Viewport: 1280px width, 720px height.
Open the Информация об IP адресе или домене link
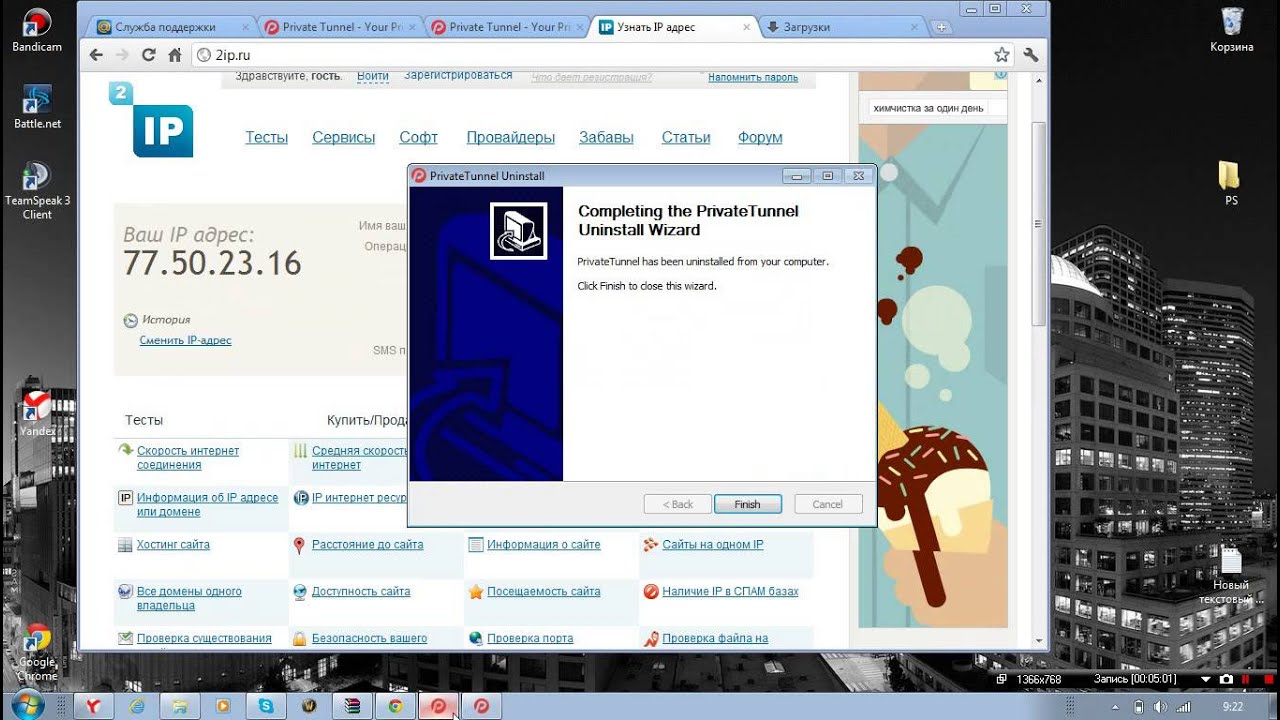208,505
